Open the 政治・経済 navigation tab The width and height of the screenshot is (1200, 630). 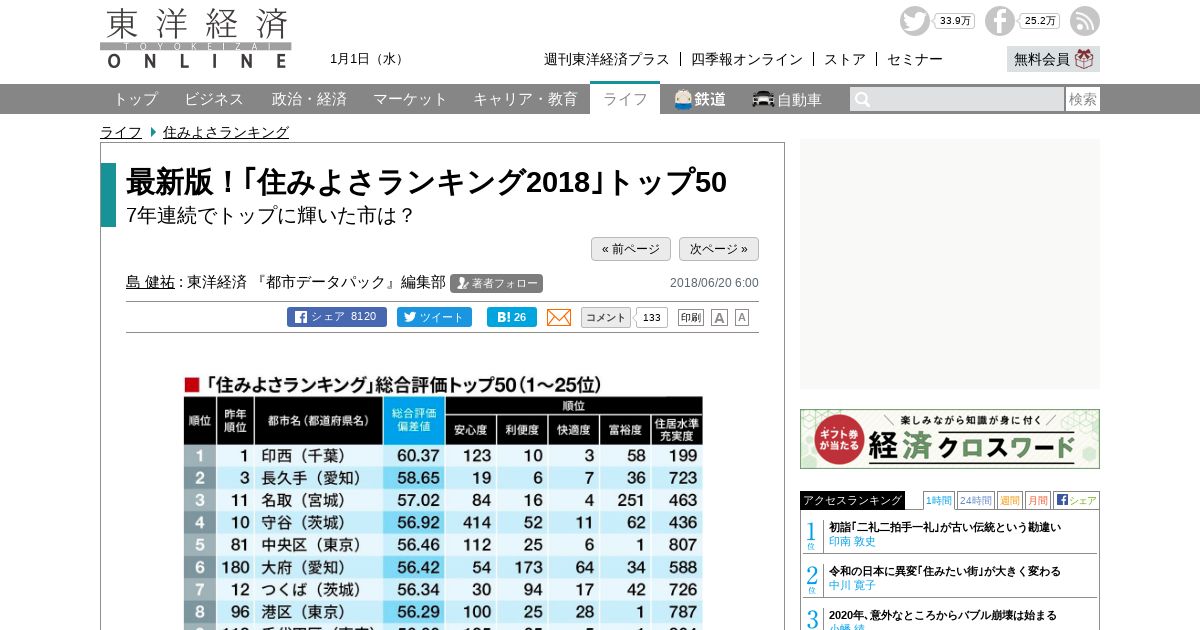pyautogui.click(x=309, y=99)
